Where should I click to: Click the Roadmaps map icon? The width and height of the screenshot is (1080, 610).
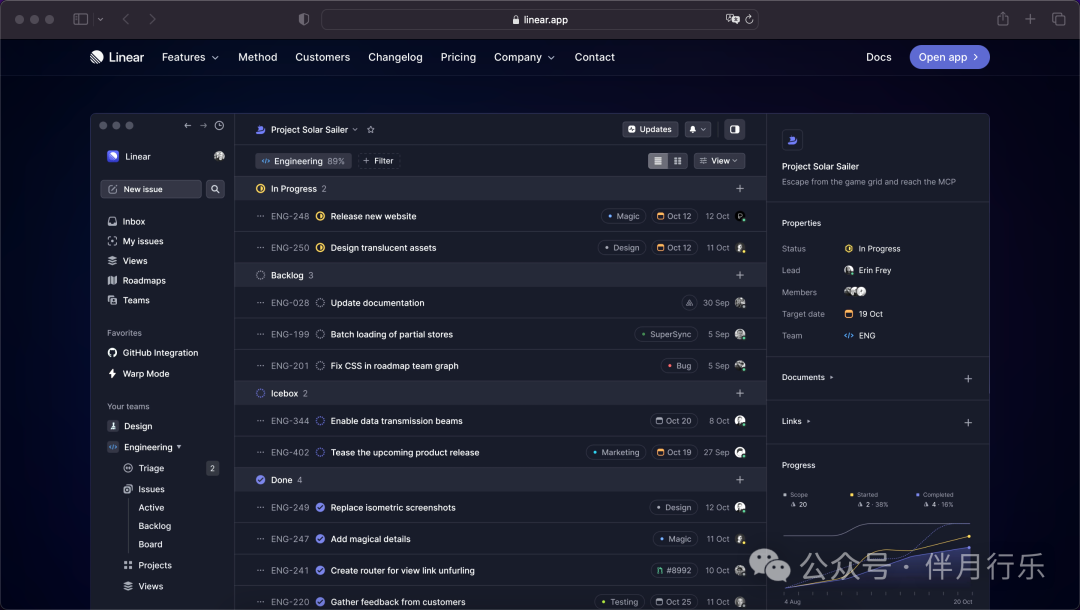[112, 280]
